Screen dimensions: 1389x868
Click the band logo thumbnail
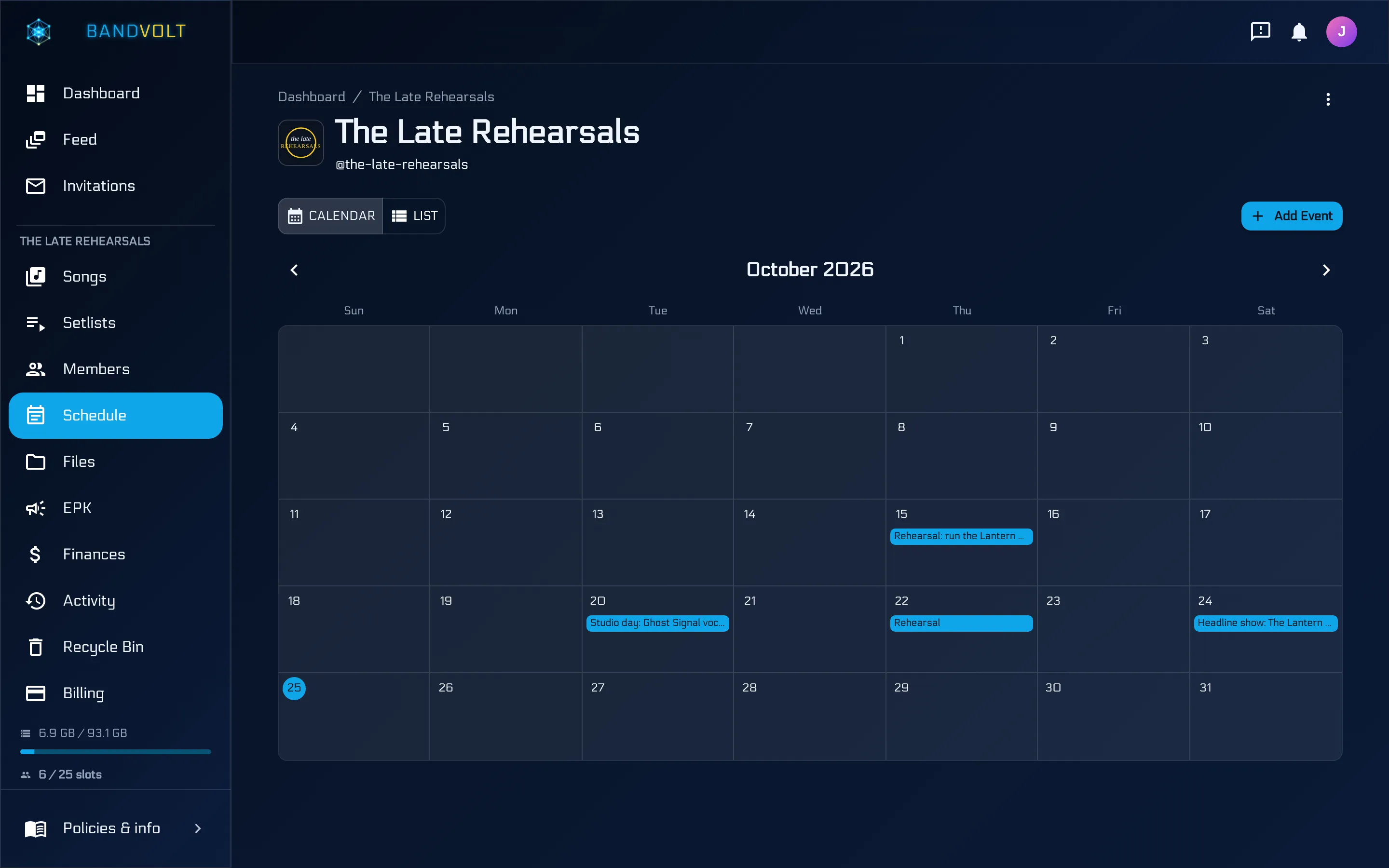(x=301, y=143)
